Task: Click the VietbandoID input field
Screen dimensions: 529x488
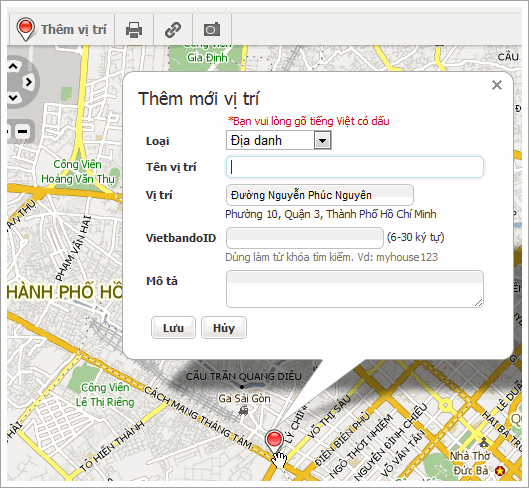Action: (x=305, y=238)
